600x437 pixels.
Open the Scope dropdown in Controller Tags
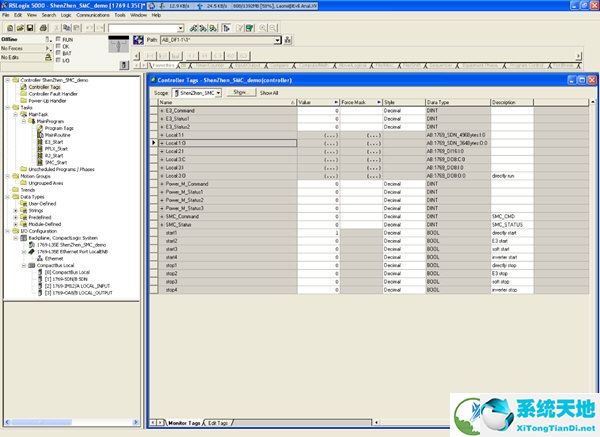pos(218,93)
